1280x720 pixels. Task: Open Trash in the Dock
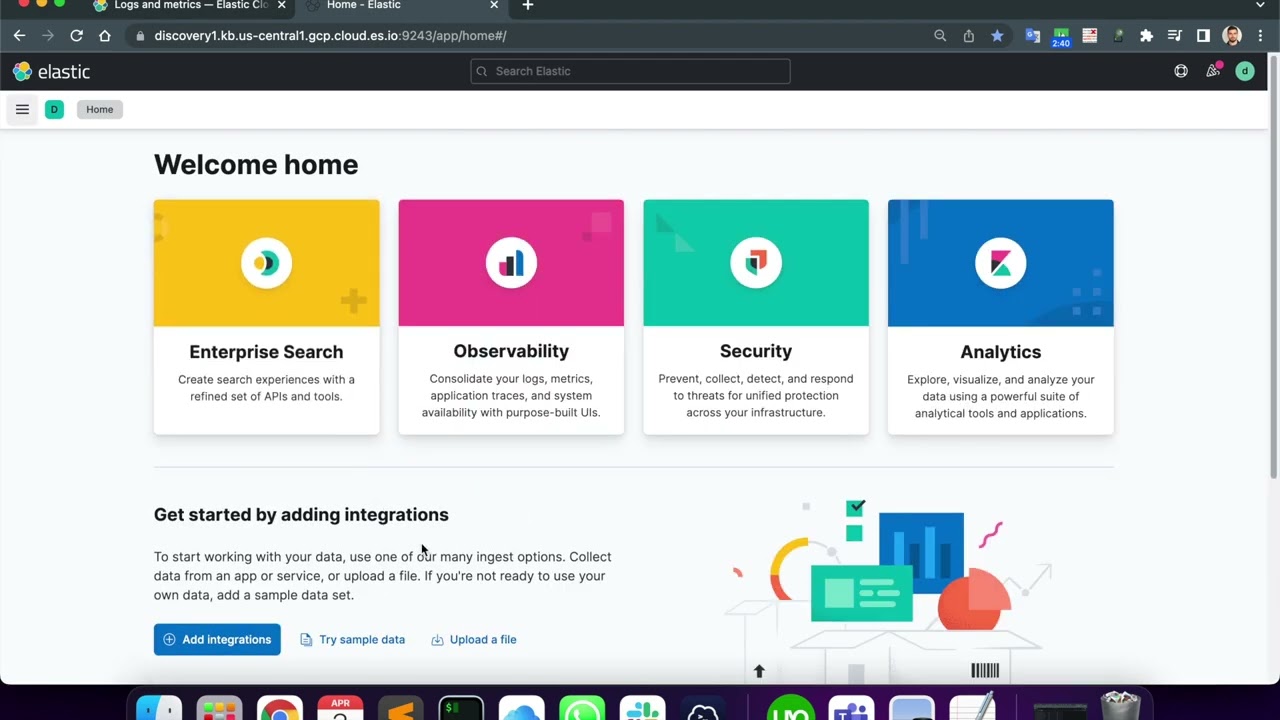tap(1121, 705)
